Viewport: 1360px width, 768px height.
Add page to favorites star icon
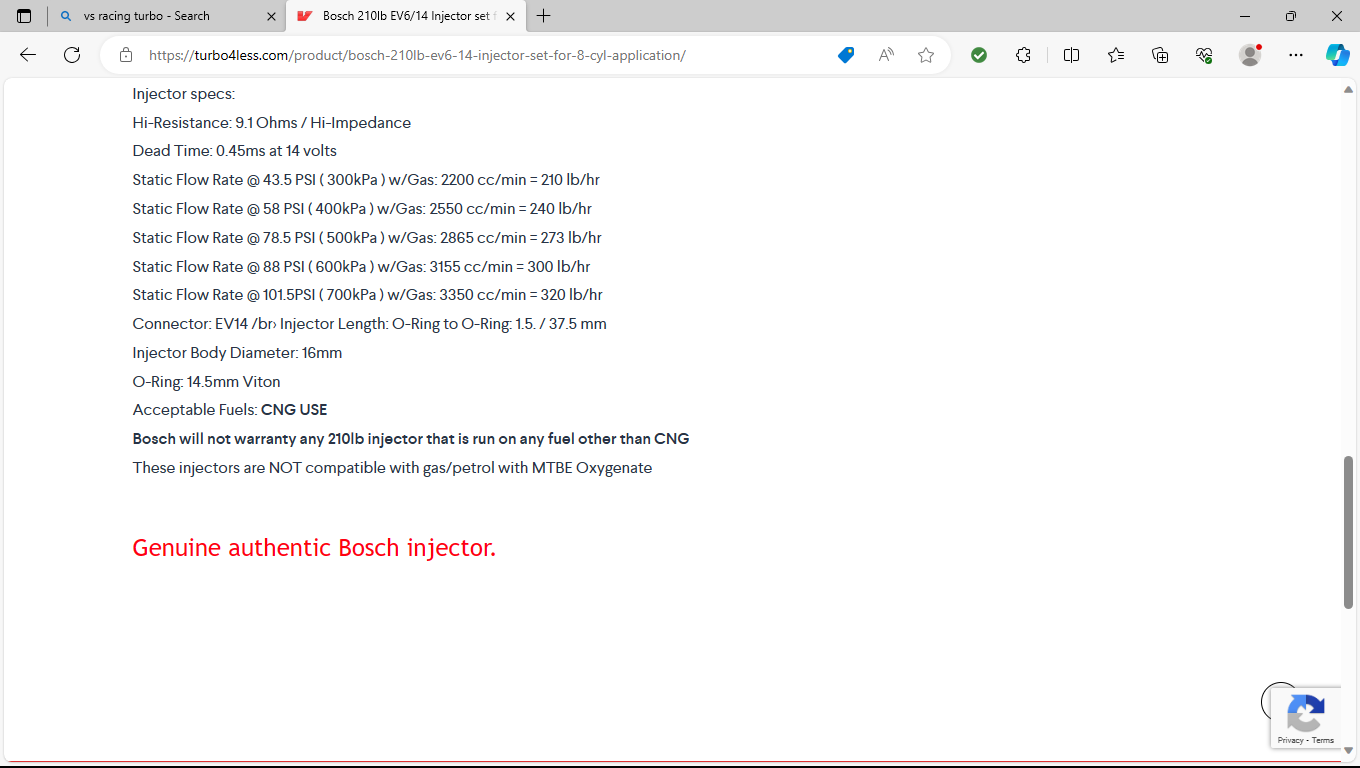926,55
